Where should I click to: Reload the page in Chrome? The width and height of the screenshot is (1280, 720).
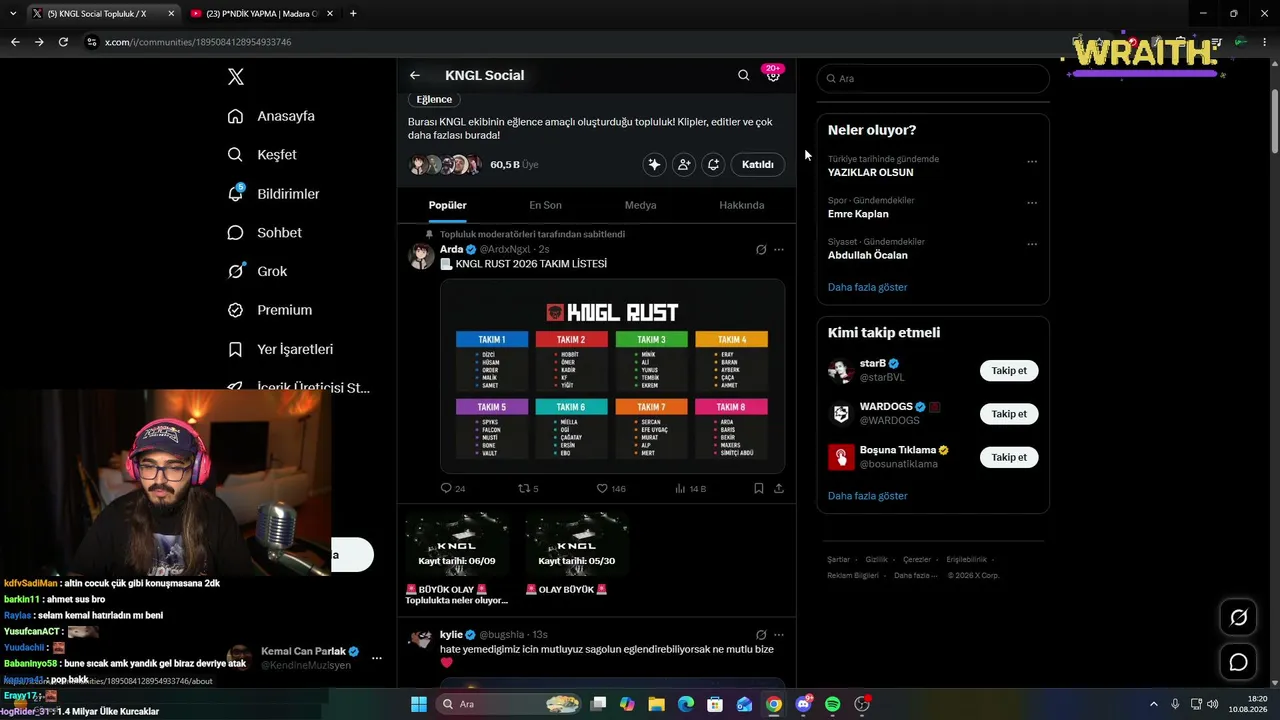63,42
